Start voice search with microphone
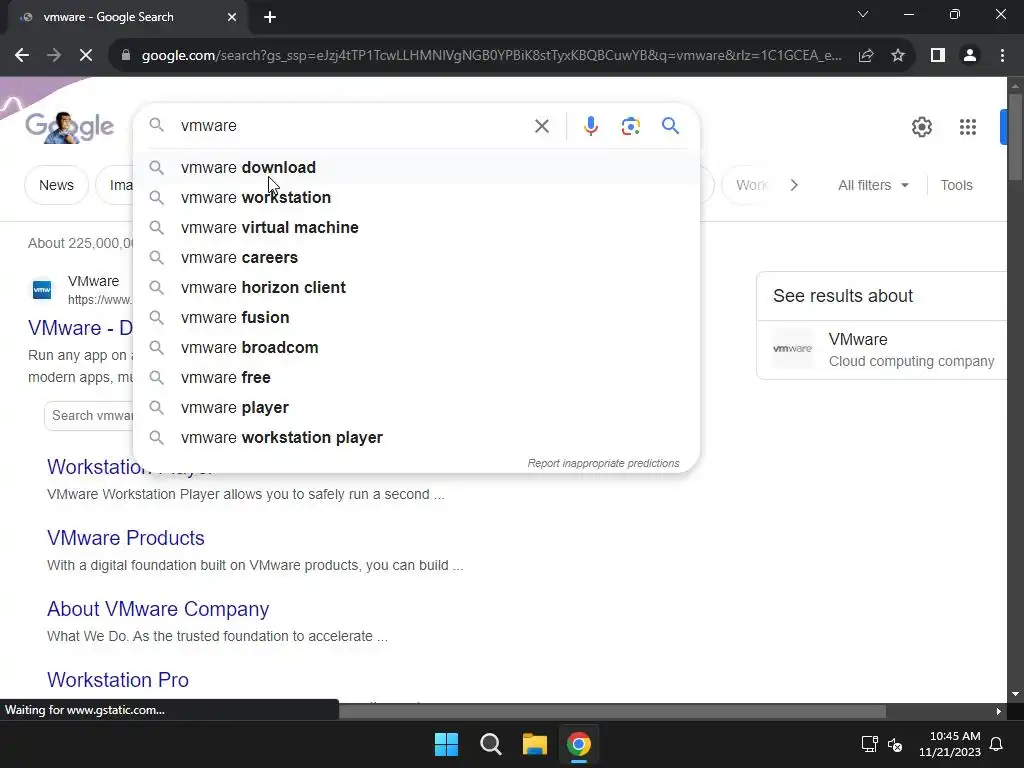The width and height of the screenshot is (1024, 768). (590, 126)
